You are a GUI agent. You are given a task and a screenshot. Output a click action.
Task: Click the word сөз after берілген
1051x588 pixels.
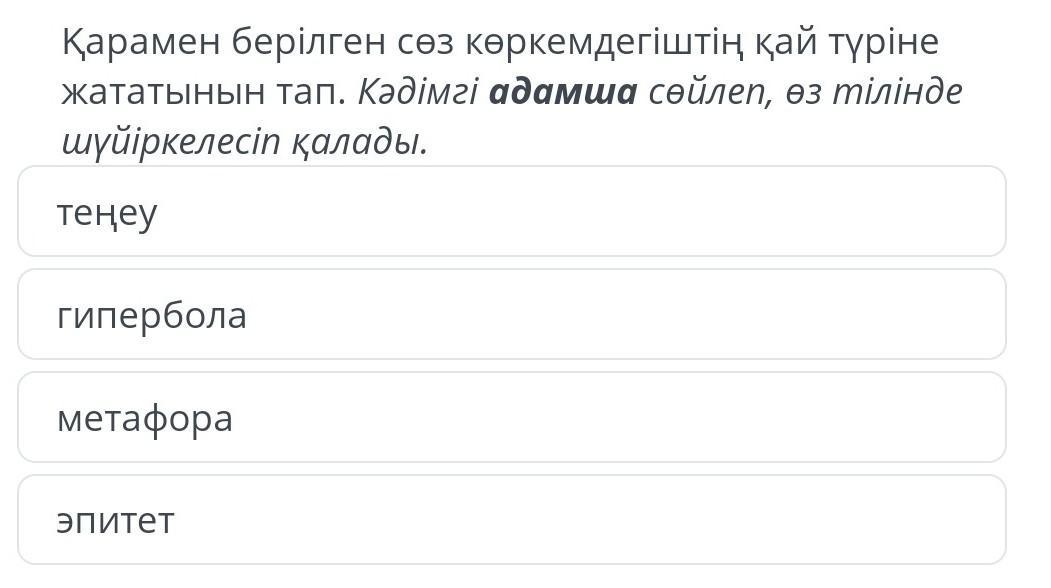[426, 44]
